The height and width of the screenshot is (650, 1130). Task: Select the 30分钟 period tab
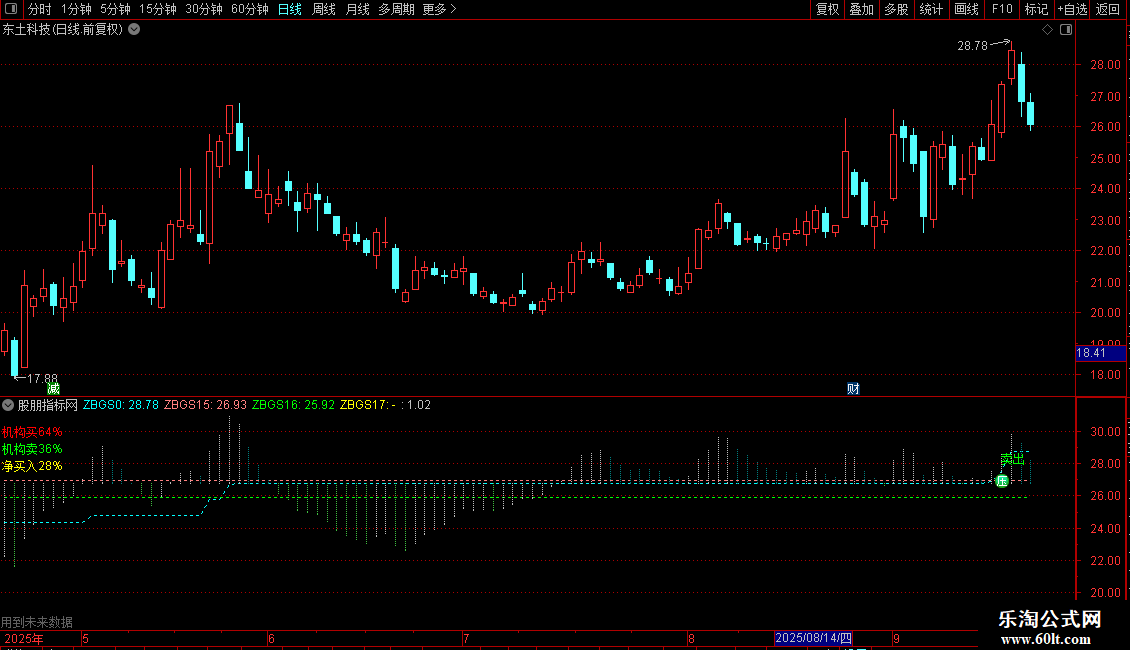coord(204,9)
